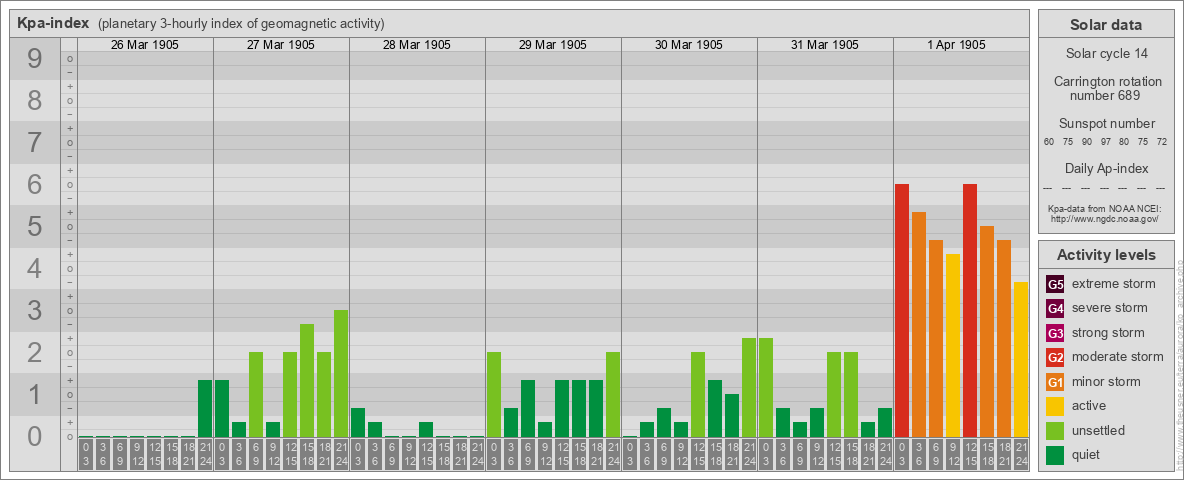Screen dimensions: 1184x480
Task: Click the 0-3 bar on 31 Mar 1905
Action: [x=766, y=388]
